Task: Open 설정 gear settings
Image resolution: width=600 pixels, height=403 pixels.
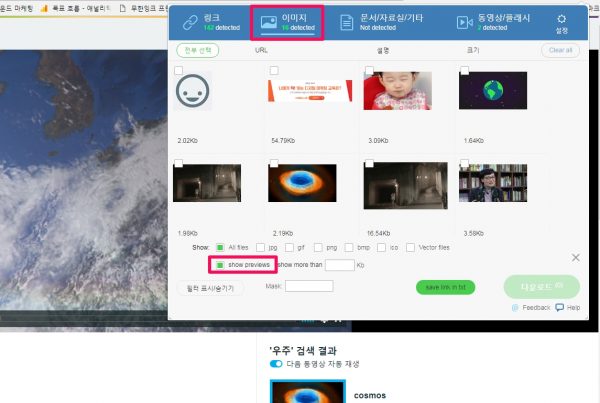Action: coord(561,24)
